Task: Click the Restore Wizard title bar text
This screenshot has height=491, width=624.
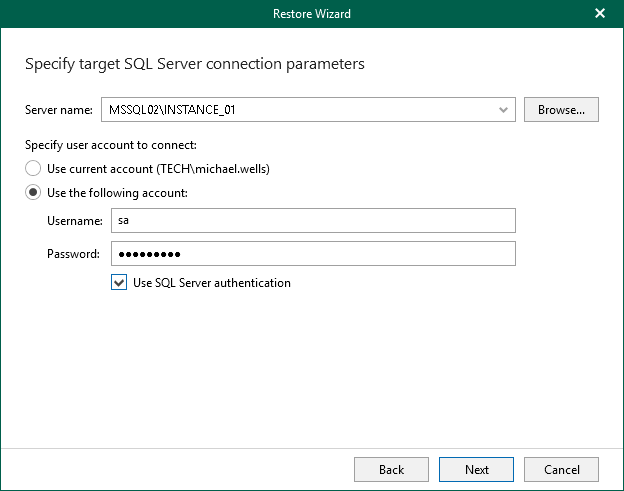Action: pos(311,14)
